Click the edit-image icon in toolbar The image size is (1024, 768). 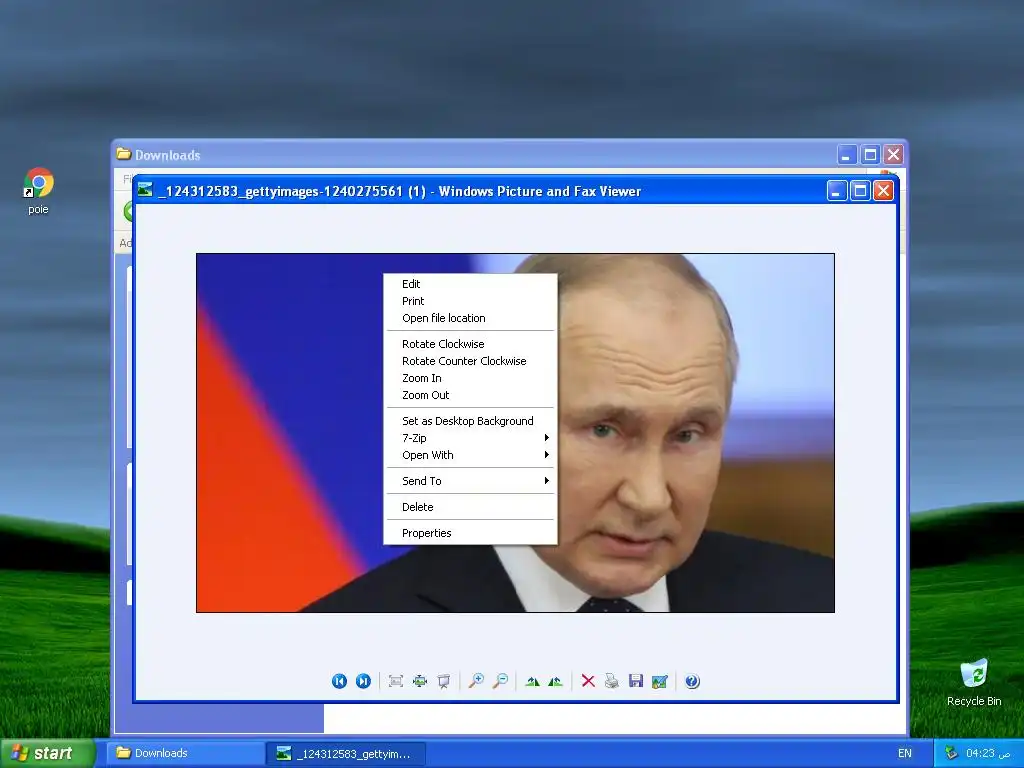click(x=660, y=681)
